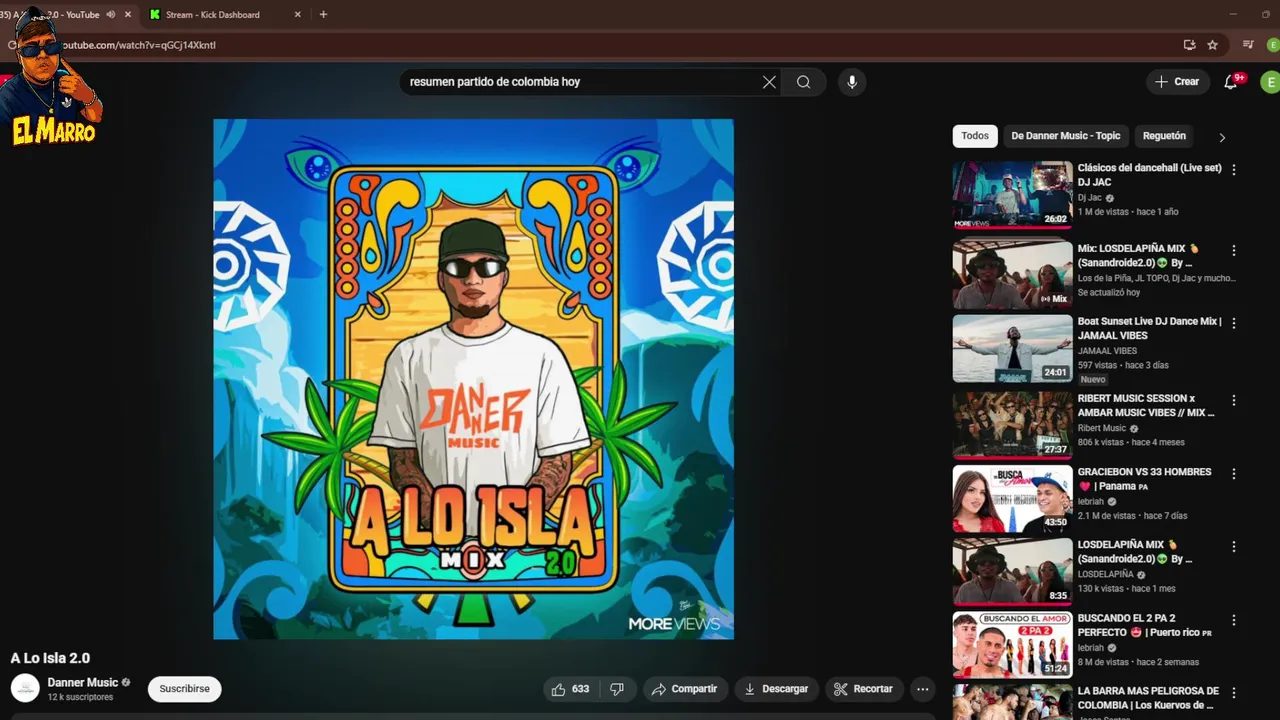Open options for BUSCANDO EL 2 PA 2 video
Image resolution: width=1280 pixels, height=720 pixels.
tap(1233, 620)
